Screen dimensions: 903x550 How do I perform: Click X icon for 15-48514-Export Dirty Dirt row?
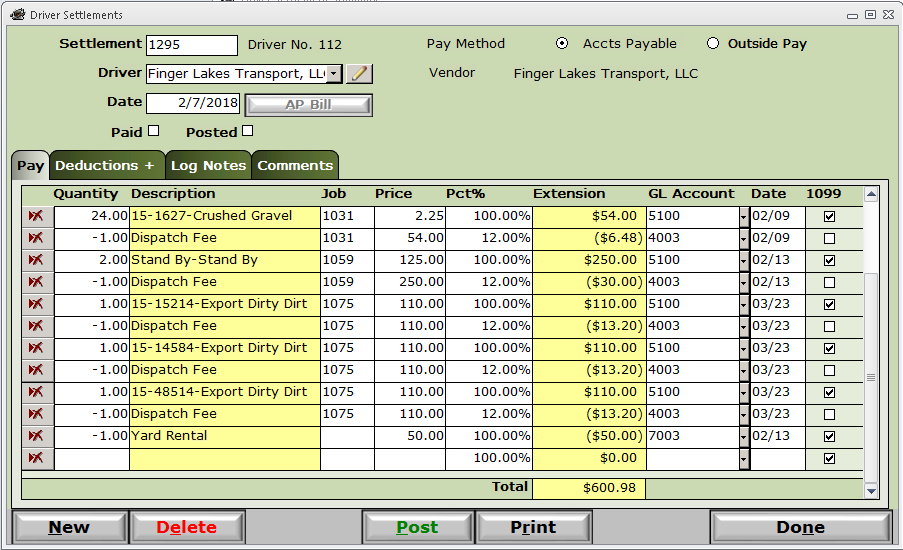36,392
